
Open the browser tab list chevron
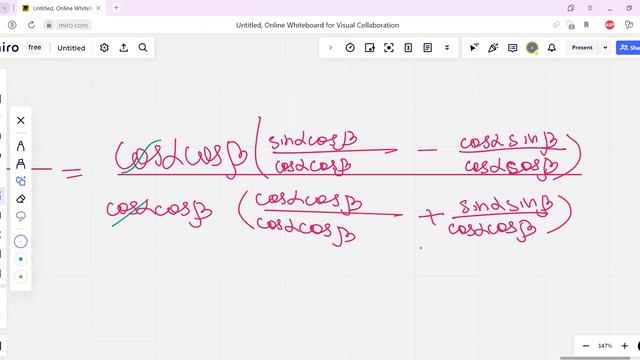pyautogui.click(x=5, y=8)
